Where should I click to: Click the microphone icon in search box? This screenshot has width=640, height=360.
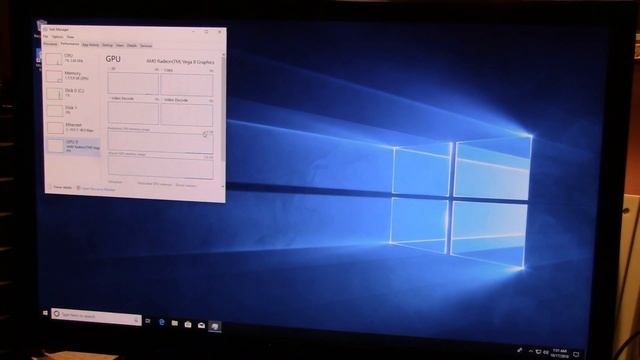coord(136,320)
